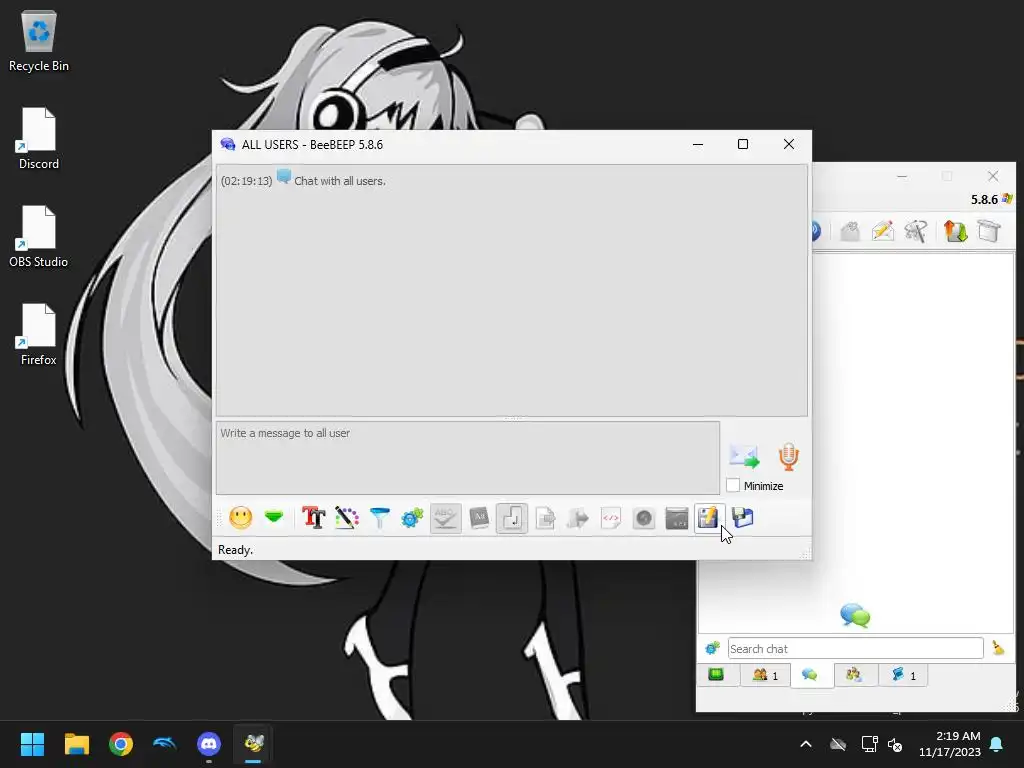This screenshot has width=1024, height=768.
Task: Enable the Minimize checkbox
Action: (733, 486)
